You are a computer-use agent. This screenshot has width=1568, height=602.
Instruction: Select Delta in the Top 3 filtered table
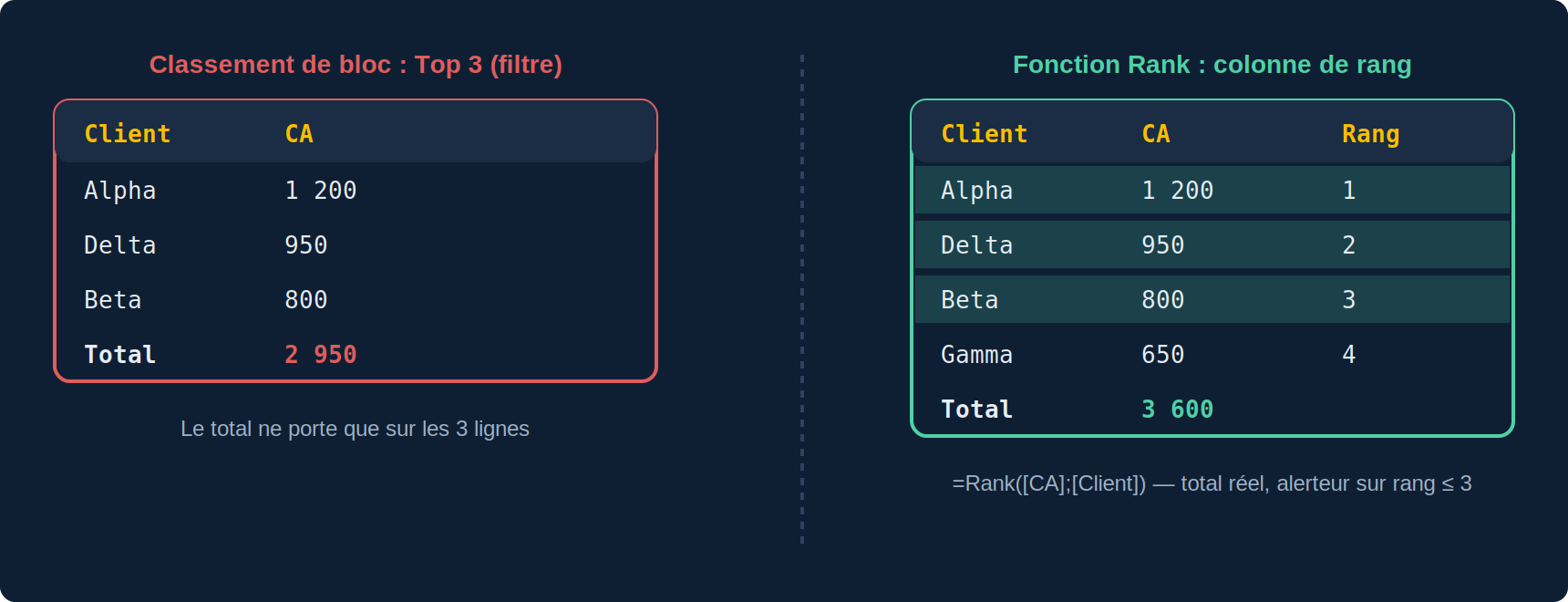click(x=120, y=245)
